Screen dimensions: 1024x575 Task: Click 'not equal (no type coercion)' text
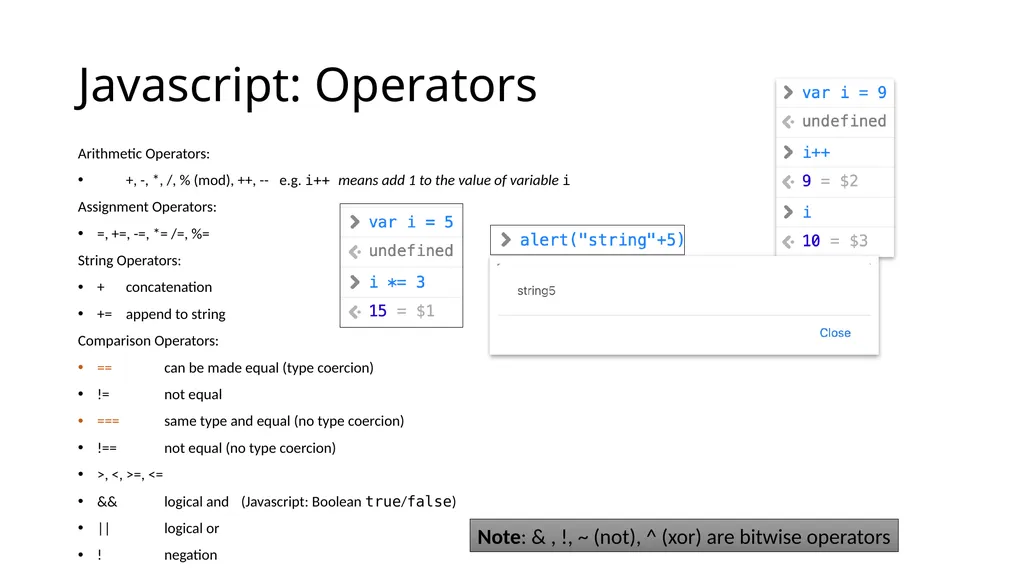pos(249,448)
